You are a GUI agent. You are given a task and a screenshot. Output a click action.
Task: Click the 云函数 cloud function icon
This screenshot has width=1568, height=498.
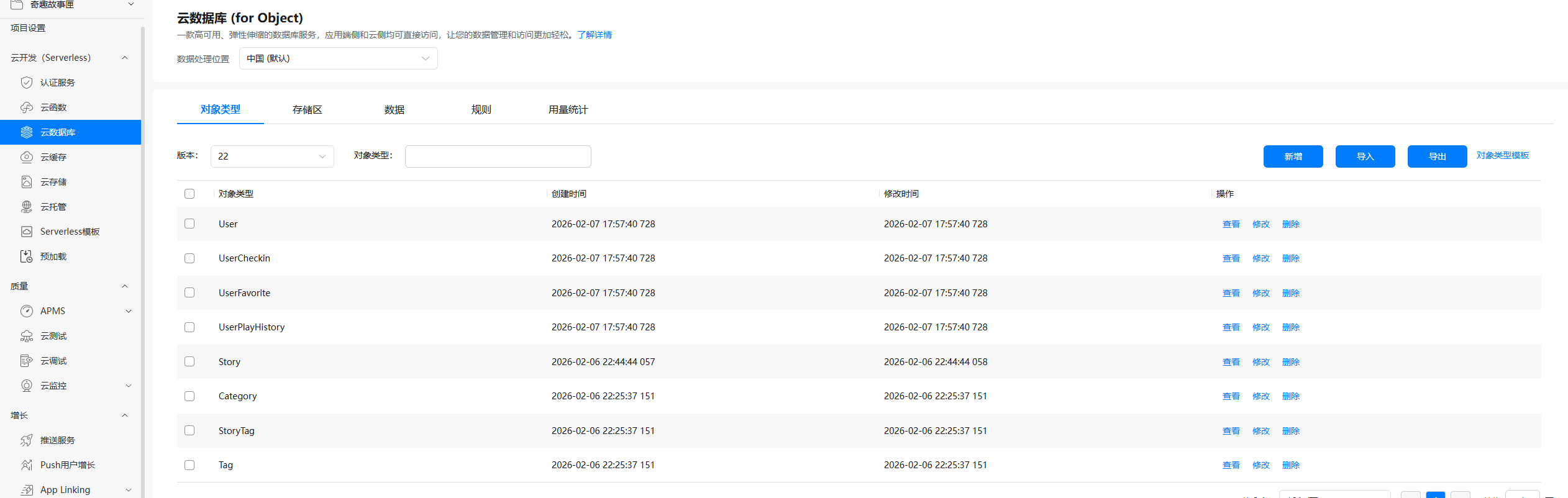pyautogui.click(x=27, y=107)
